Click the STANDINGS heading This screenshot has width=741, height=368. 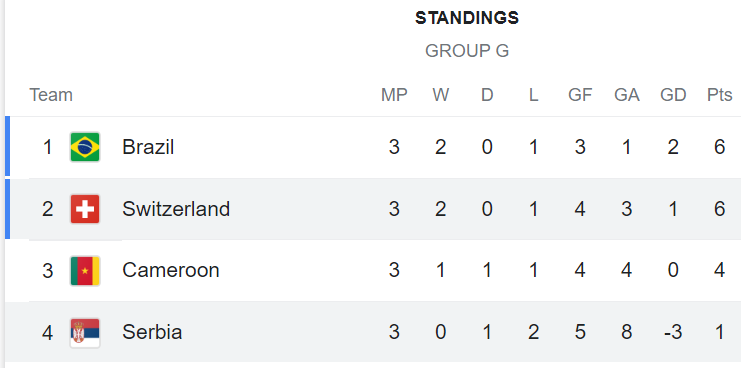(x=467, y=18)
